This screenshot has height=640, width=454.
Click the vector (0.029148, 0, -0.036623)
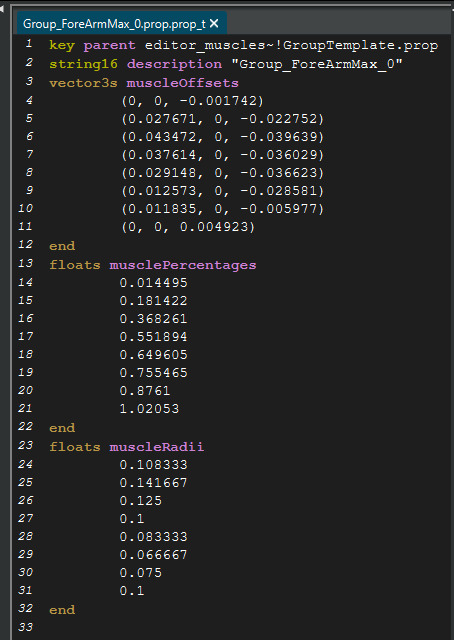[x=223, y=173]
